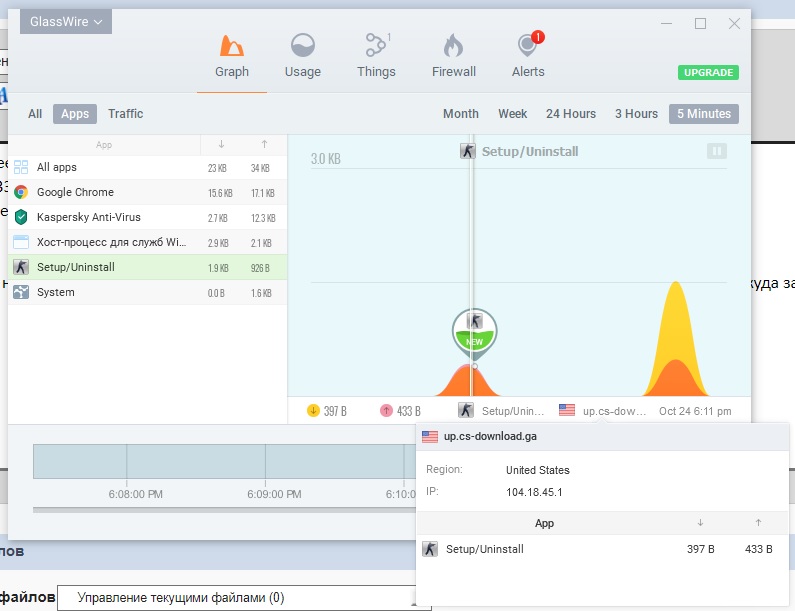Open the Things tab

click(x=376, y=57)
